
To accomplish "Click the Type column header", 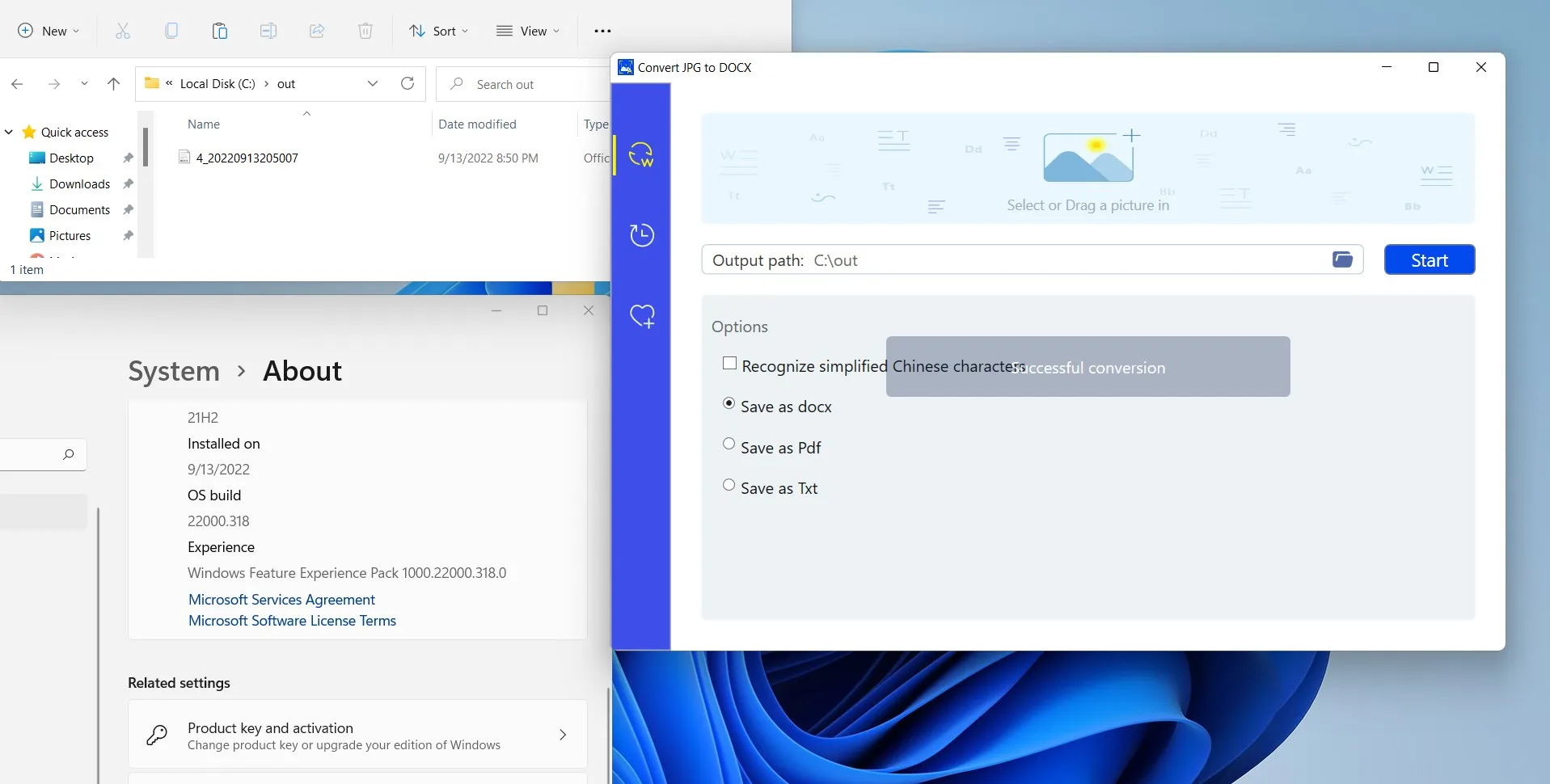I will pyautogui.click(x=596, y=124).
